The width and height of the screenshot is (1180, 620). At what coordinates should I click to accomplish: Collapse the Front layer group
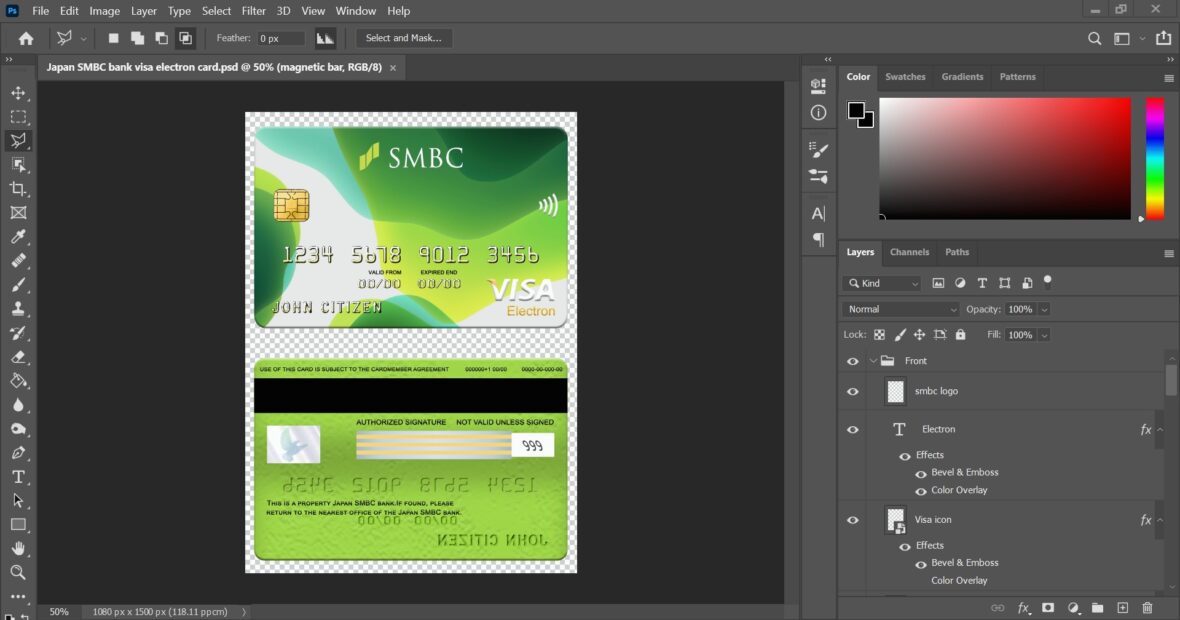872,360
